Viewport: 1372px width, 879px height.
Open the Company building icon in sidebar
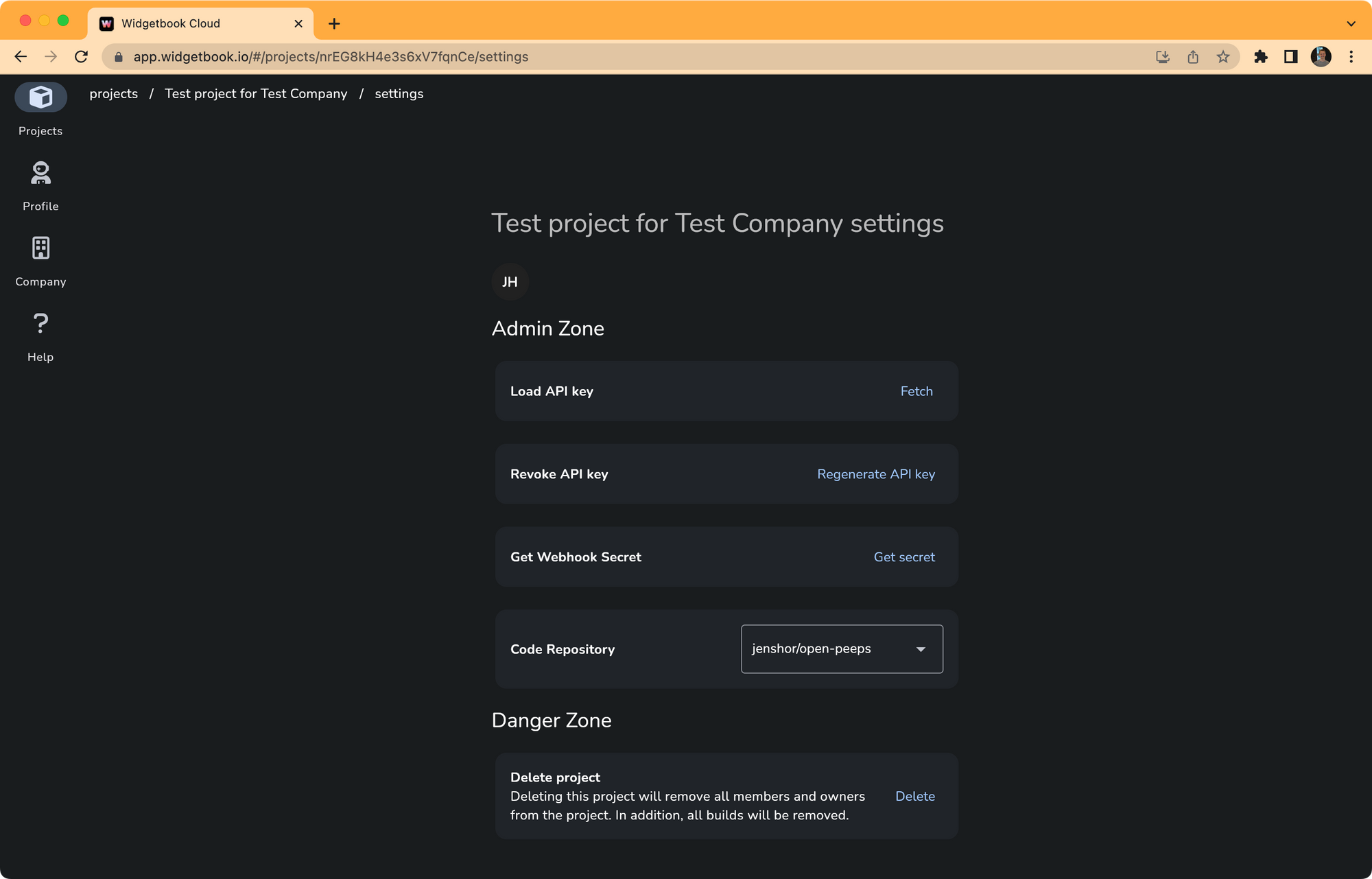click(40, 248)
